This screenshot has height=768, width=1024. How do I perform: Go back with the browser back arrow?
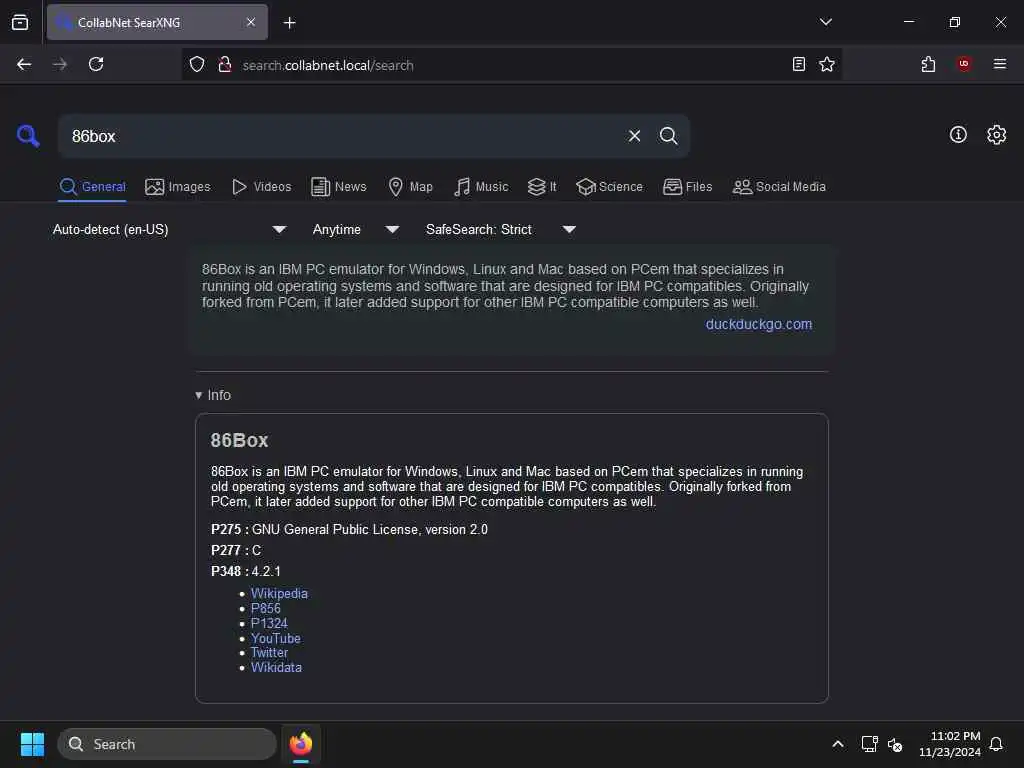24,64
